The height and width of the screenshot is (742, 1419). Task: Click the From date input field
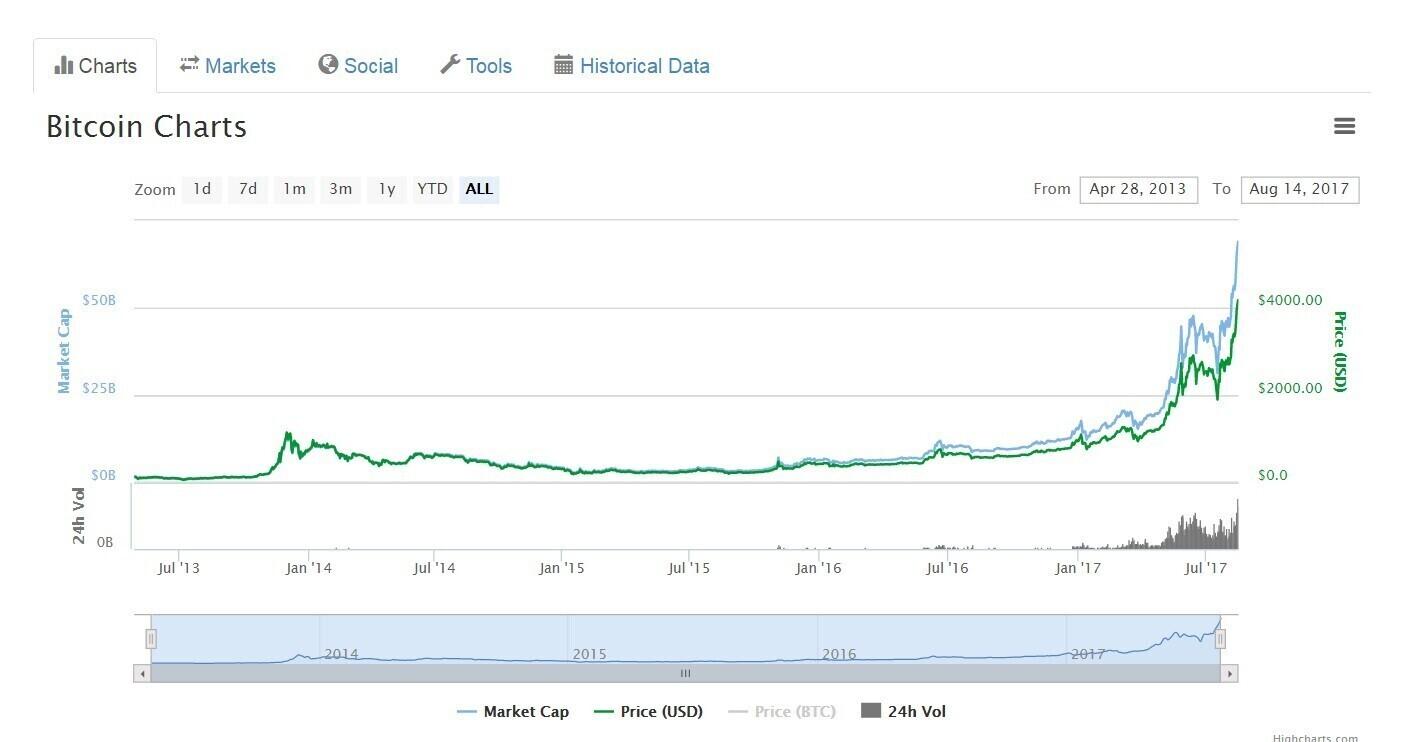point(1138,189)
